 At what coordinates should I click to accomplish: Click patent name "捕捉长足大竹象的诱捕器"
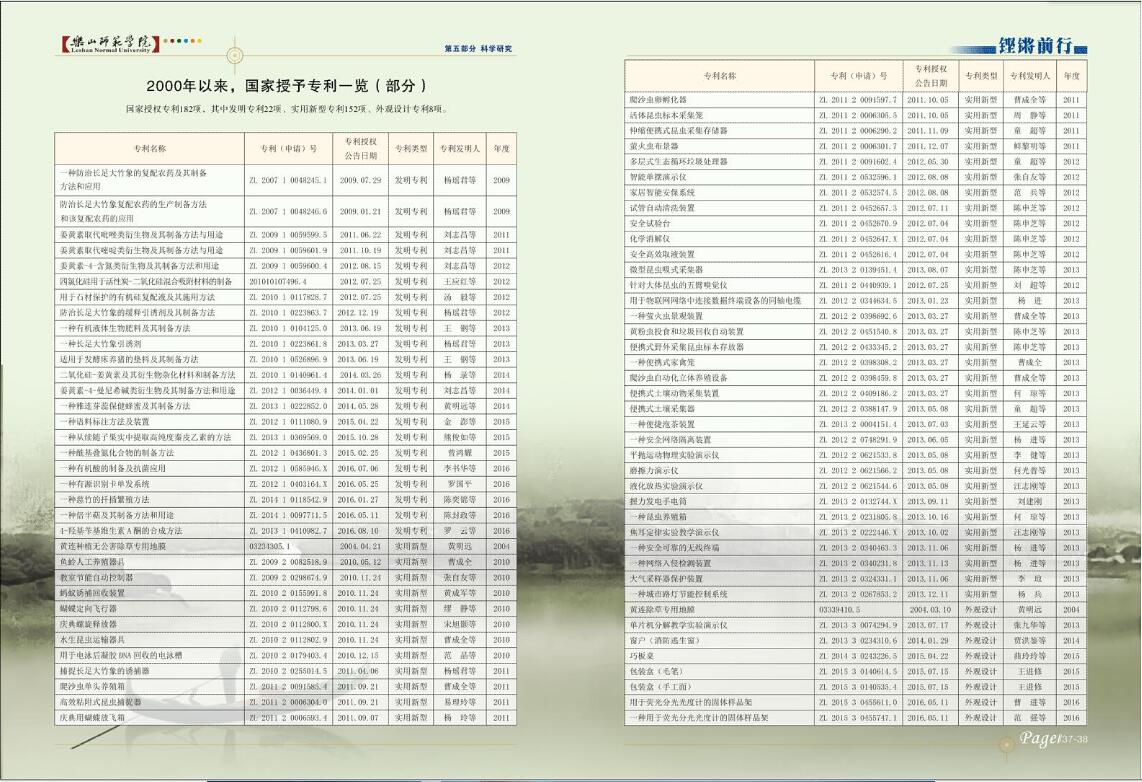pyautogui.click(x=105, y=671)
